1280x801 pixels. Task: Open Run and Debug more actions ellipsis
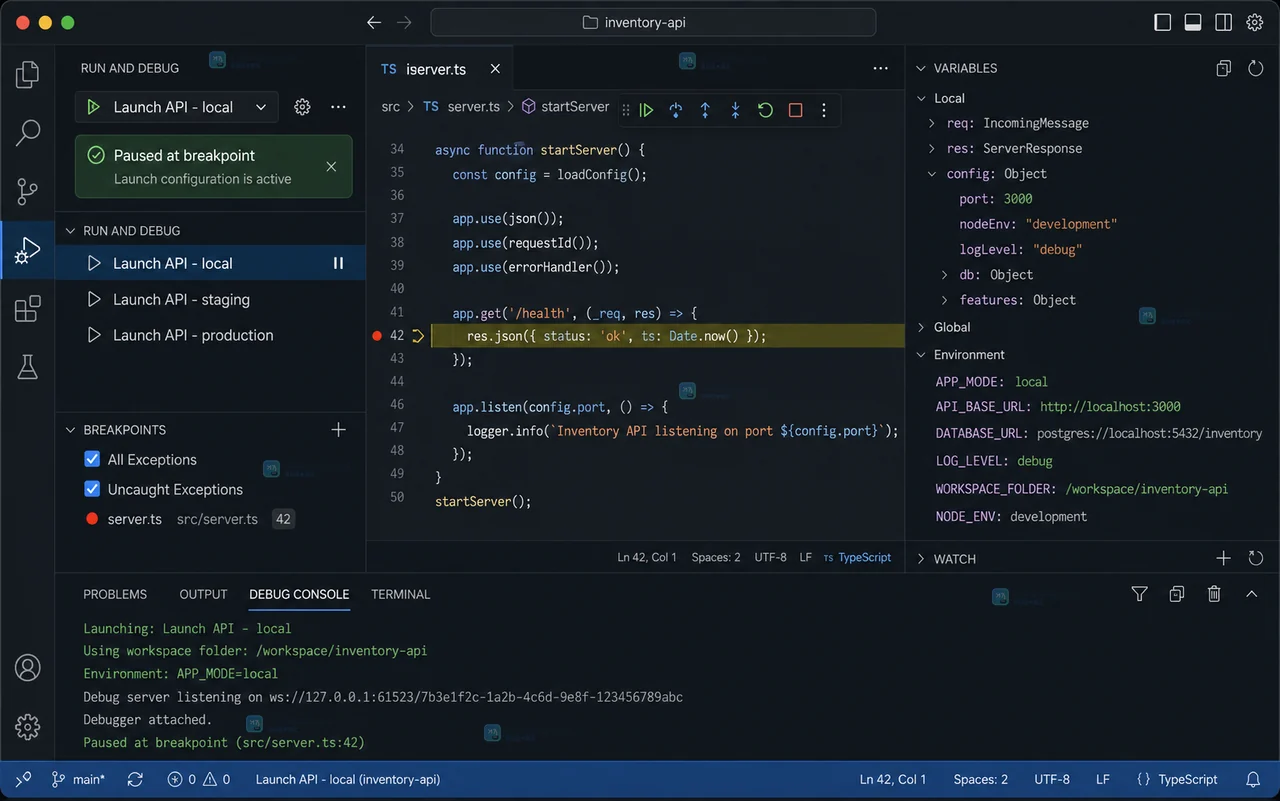coord(338,107)
